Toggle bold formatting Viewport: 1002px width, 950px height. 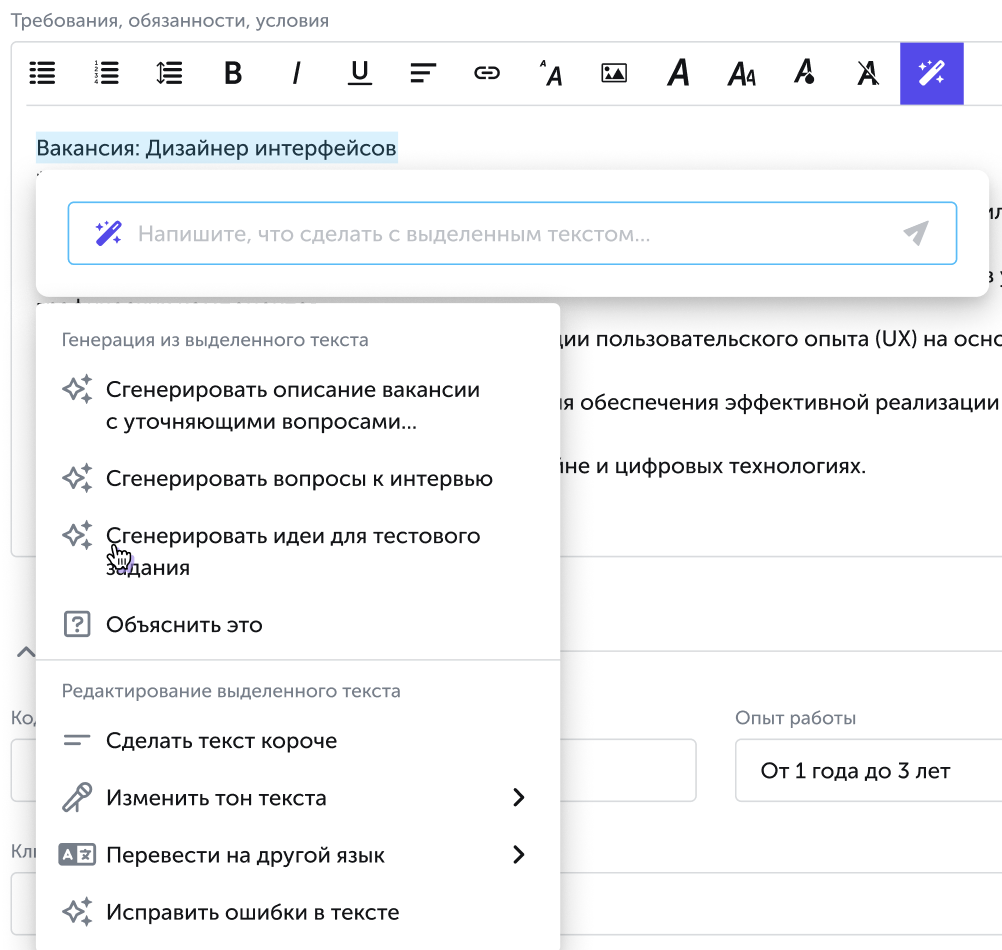pyautogui.click(x=233, y=73)
